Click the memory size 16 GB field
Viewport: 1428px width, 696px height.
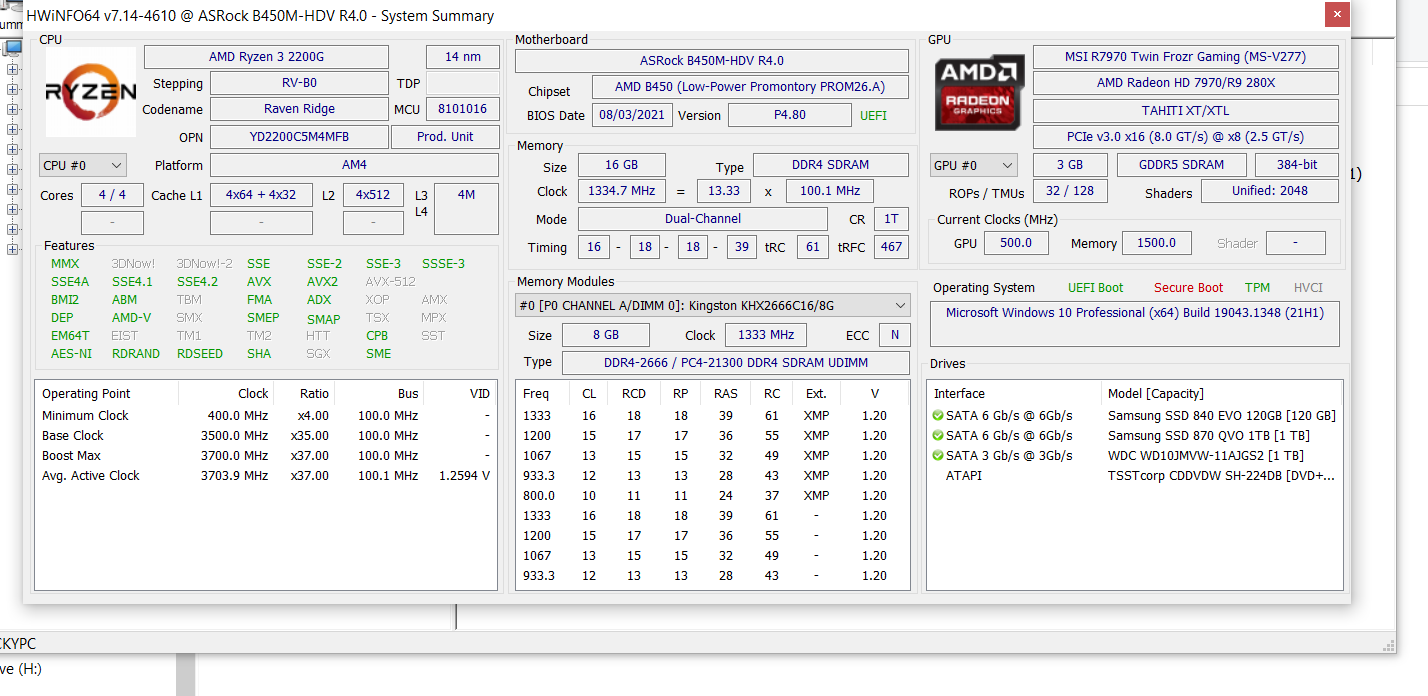621,165
